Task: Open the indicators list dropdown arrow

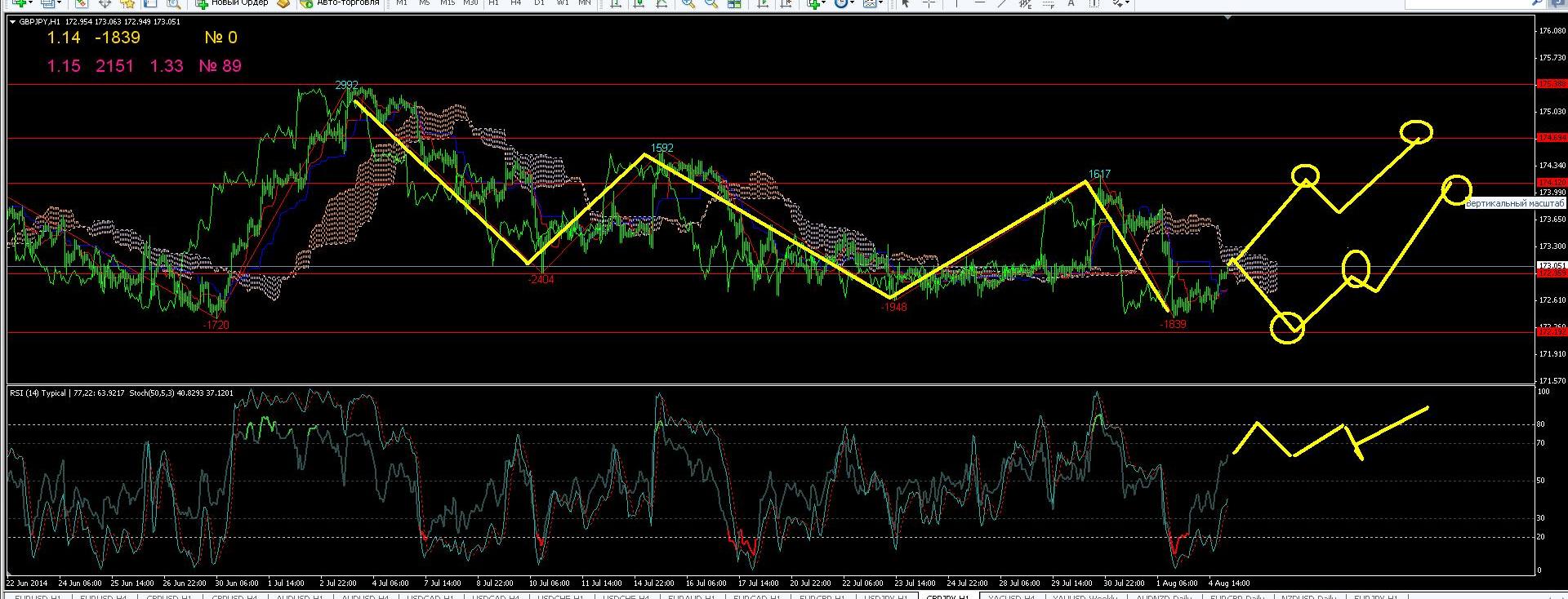Action: point(826,3)
